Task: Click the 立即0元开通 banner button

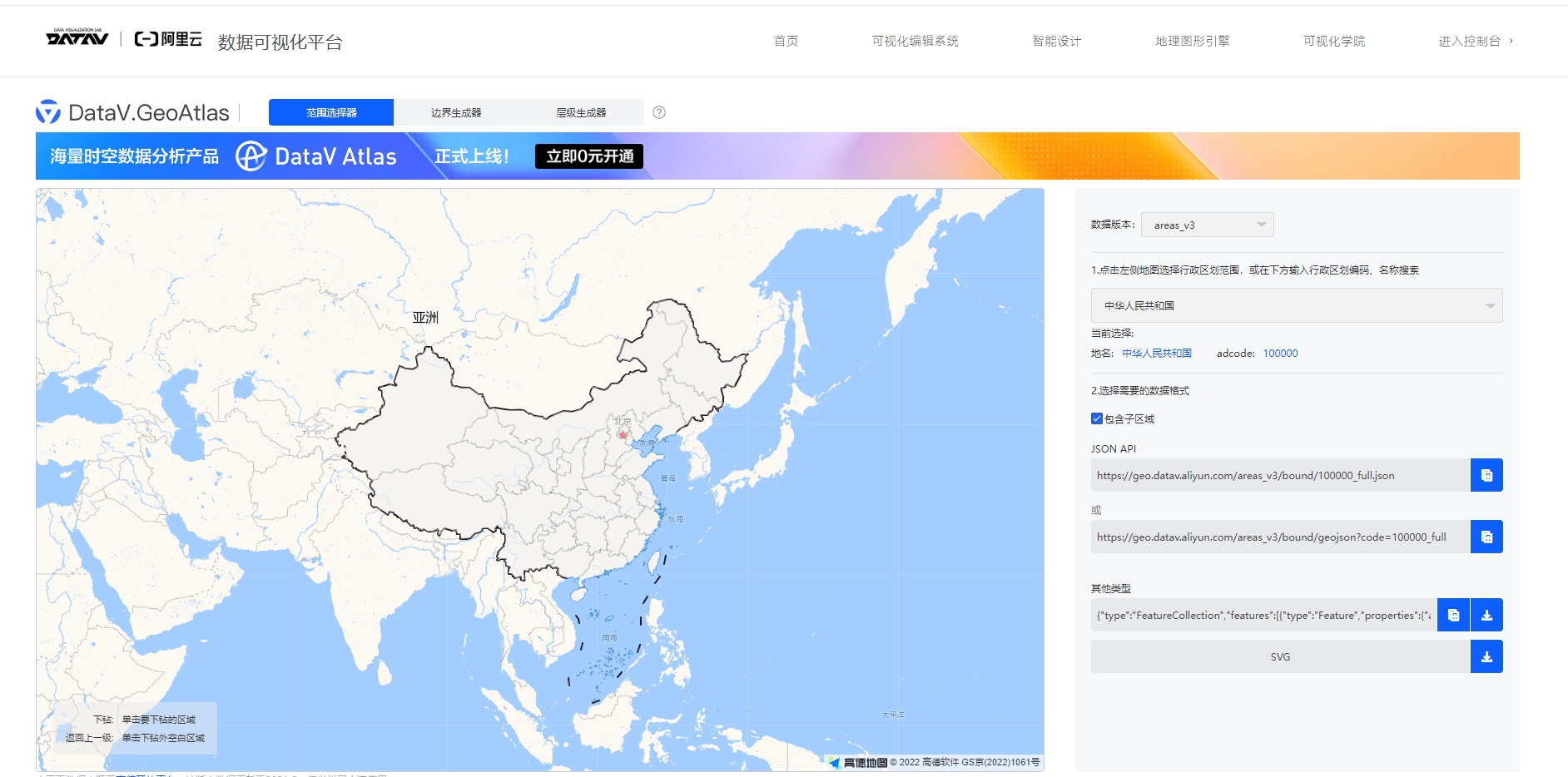Action: pyautogui.click(x=589, y=156)
